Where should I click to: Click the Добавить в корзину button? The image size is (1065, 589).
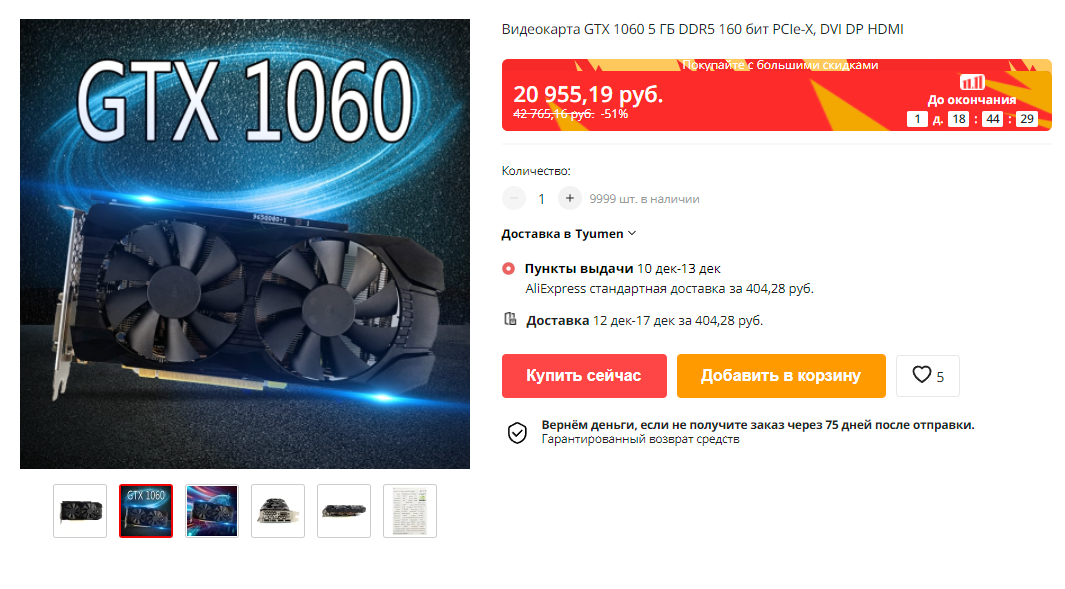[x=781, y=376]
